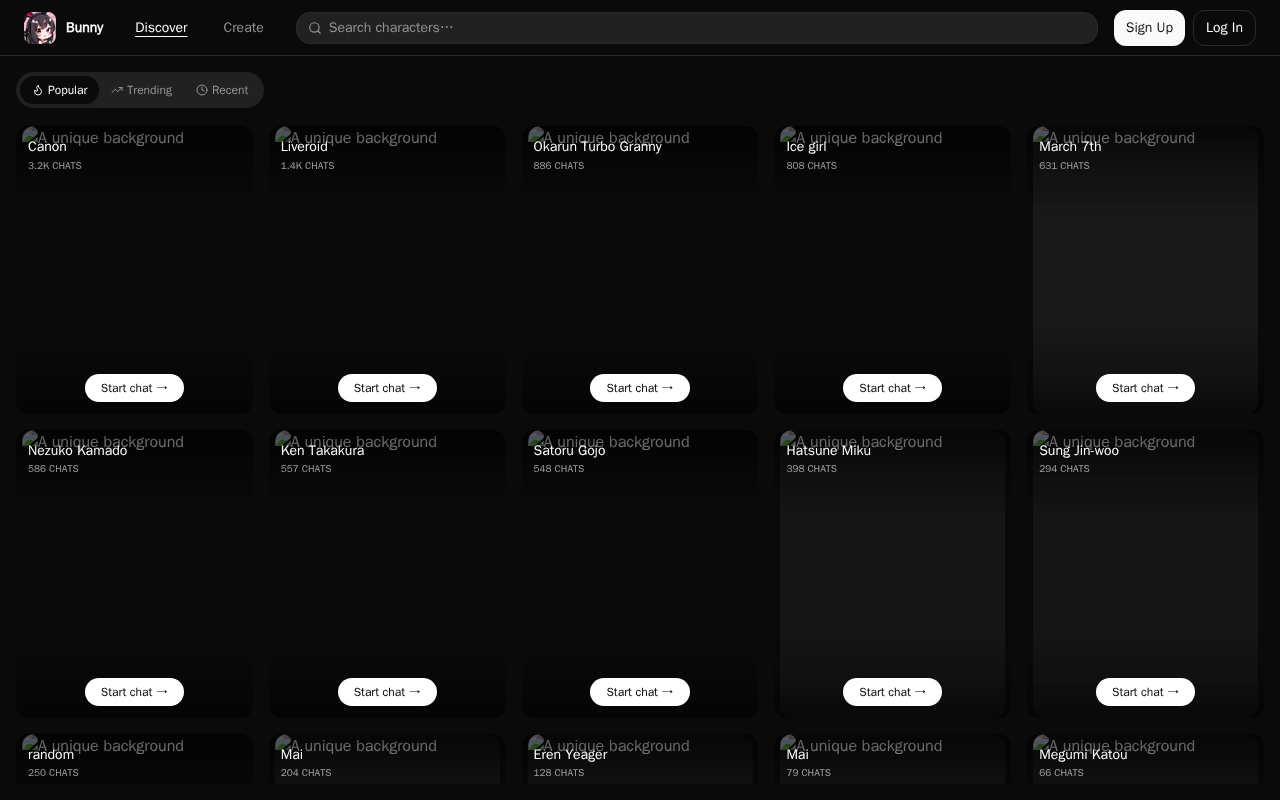
Task: Open the Discover navigation link
Action: pos(161,28)
